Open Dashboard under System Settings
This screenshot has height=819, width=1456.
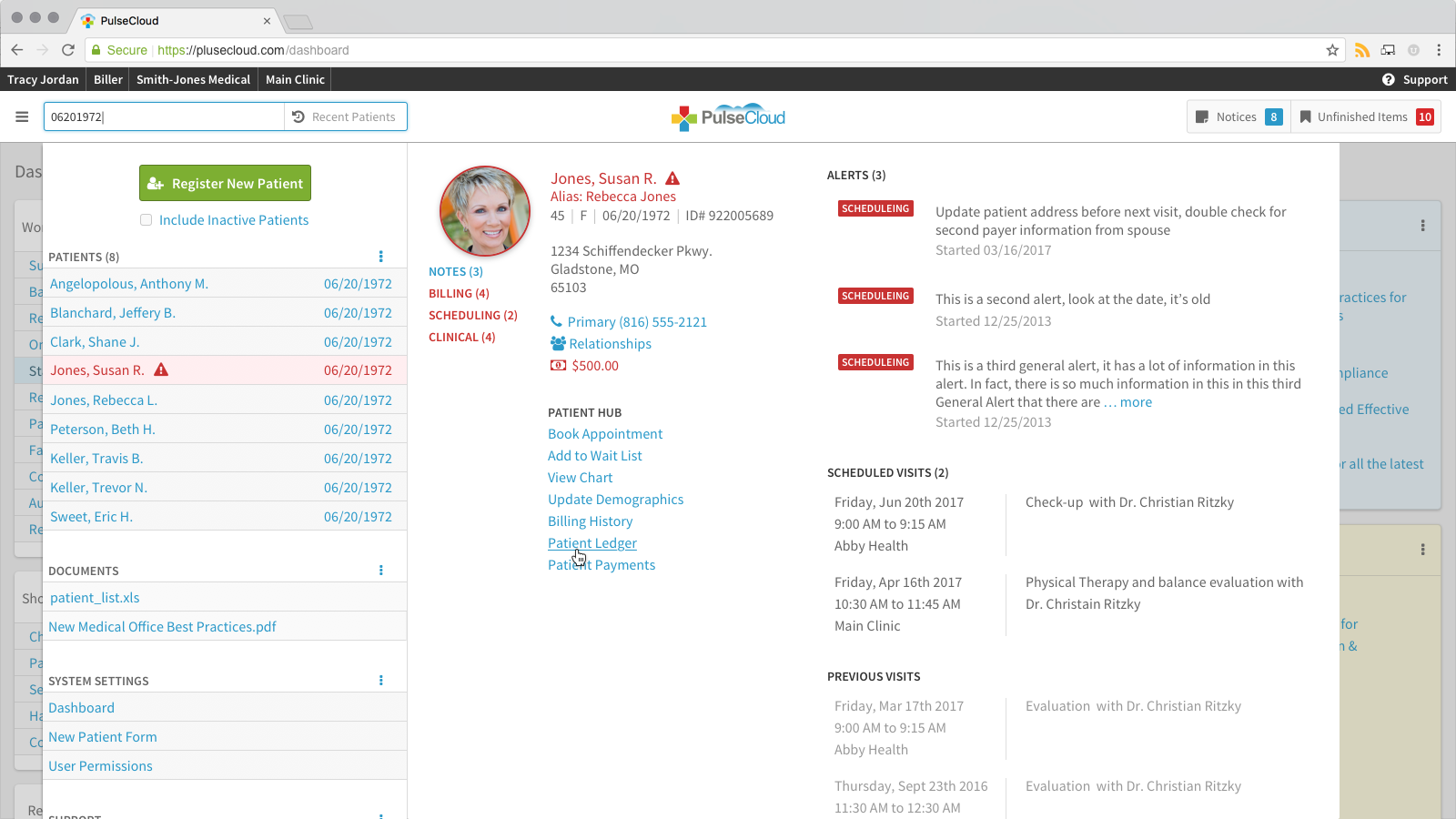(81, 708)
